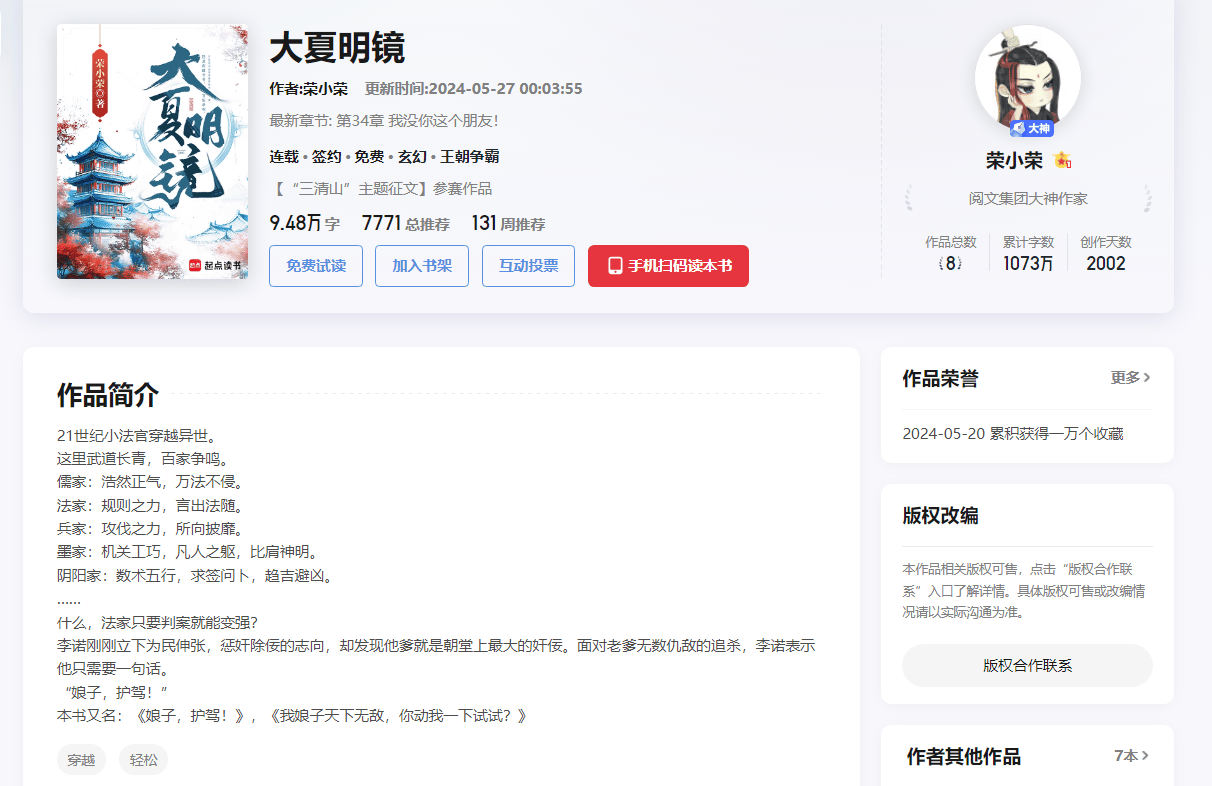Image resolution: width=1212 pixels, height=786 pixels.
Task: Click the 版权合作联系 button
Action: click(1027, 665)
